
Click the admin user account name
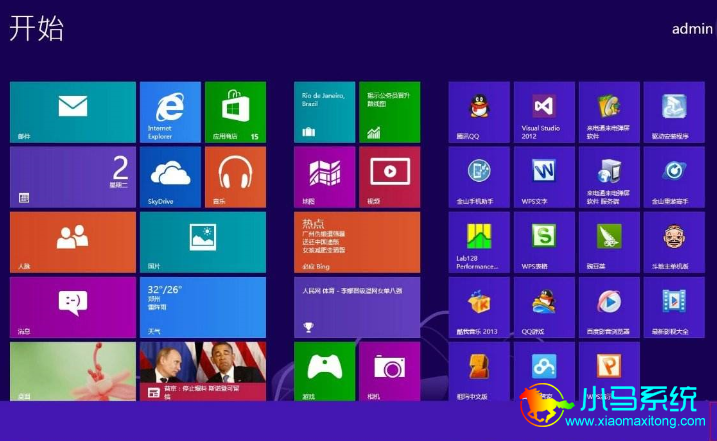[692, 29]
